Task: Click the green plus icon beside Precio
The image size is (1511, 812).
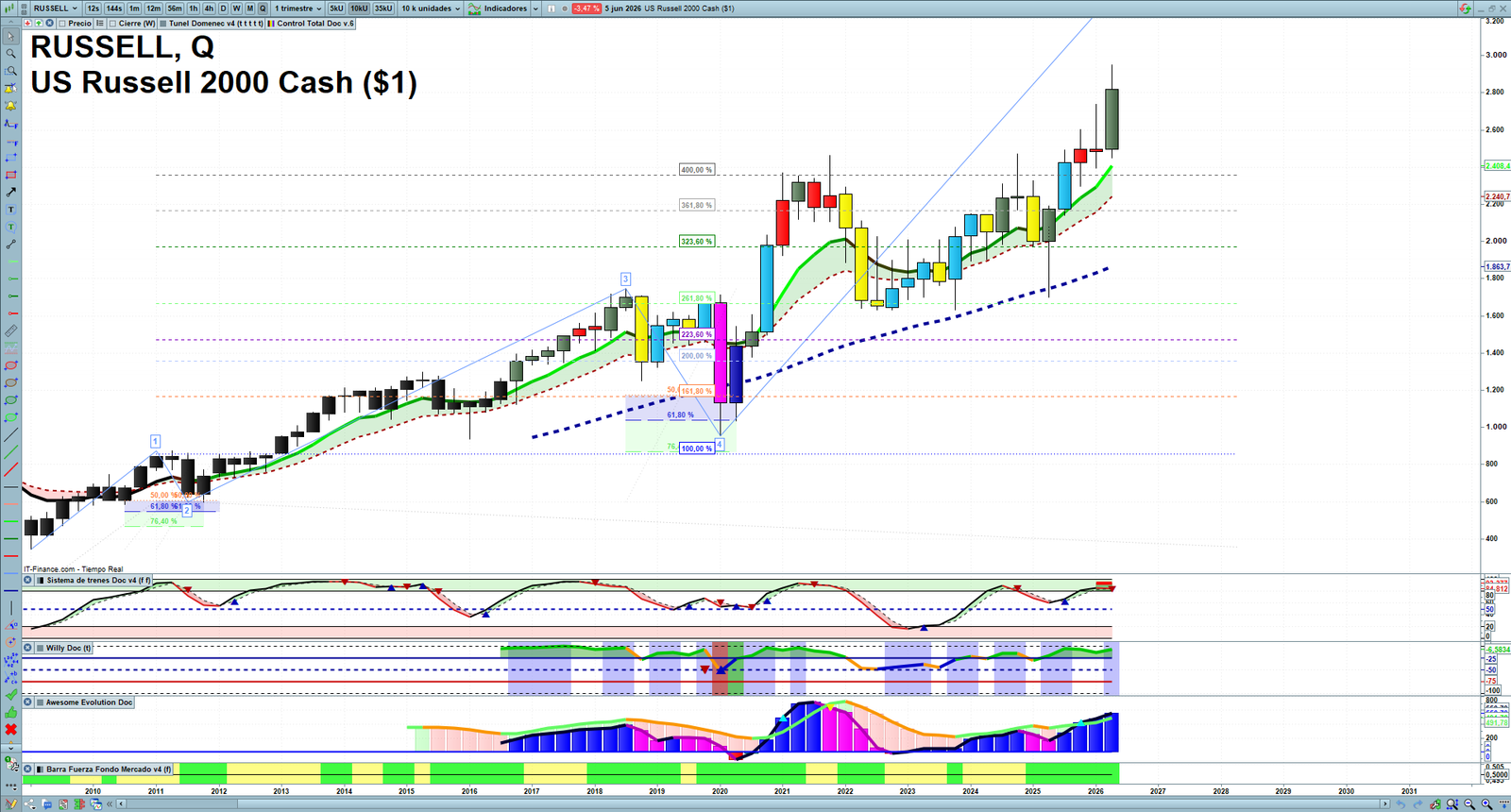Action: coord(39,23)
